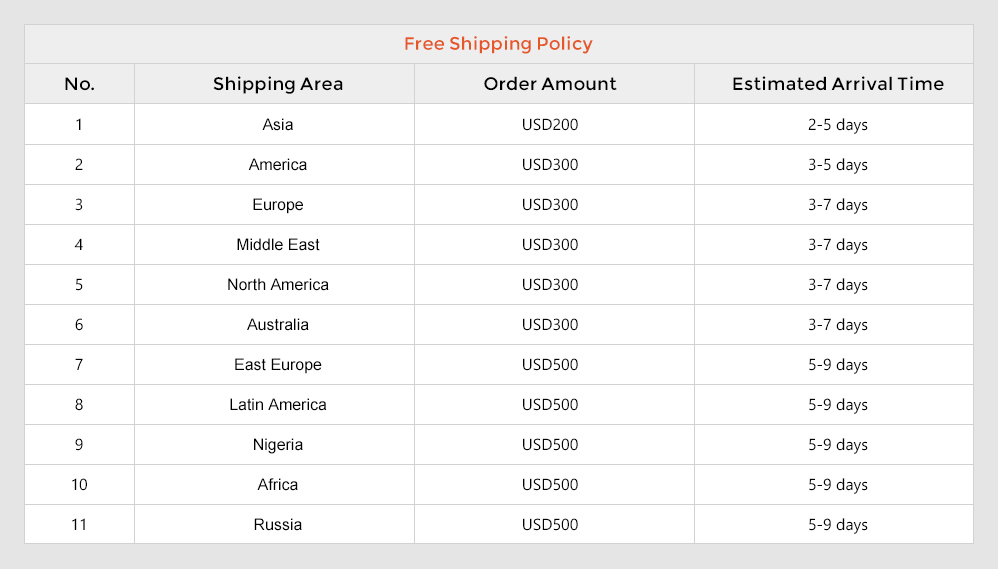This screenshot has width=998, height=570.
Task: Click the Middle East cell
Action: coord(278,245)
